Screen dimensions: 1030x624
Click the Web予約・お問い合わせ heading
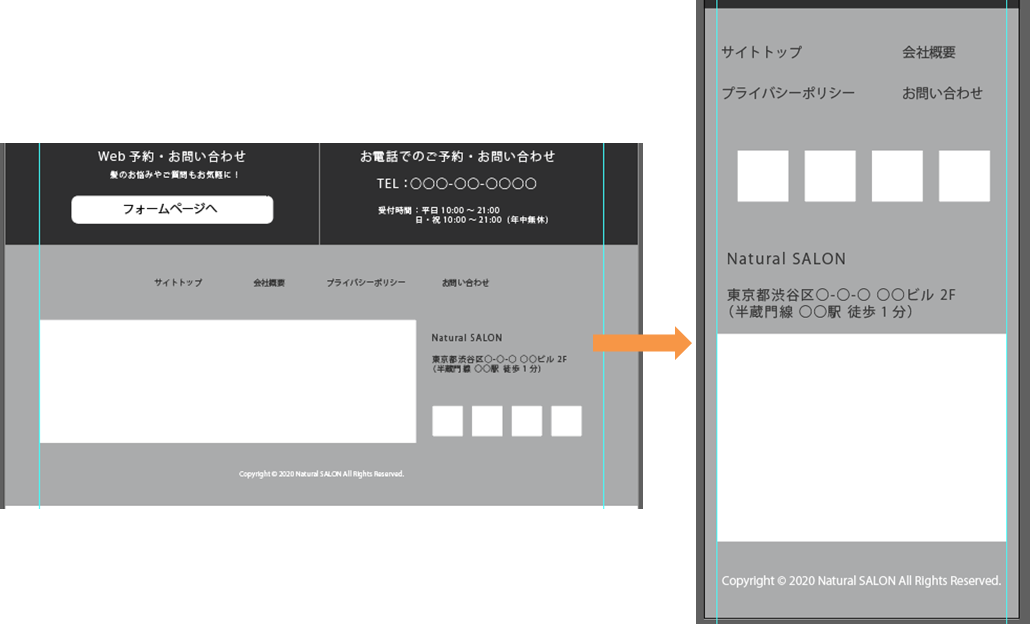point(171,156)
